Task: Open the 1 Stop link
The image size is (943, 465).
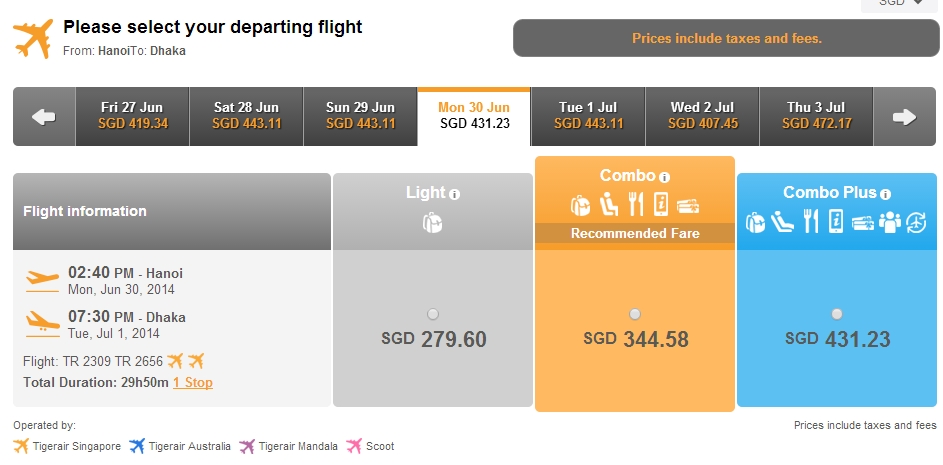Action: point(192,383)
